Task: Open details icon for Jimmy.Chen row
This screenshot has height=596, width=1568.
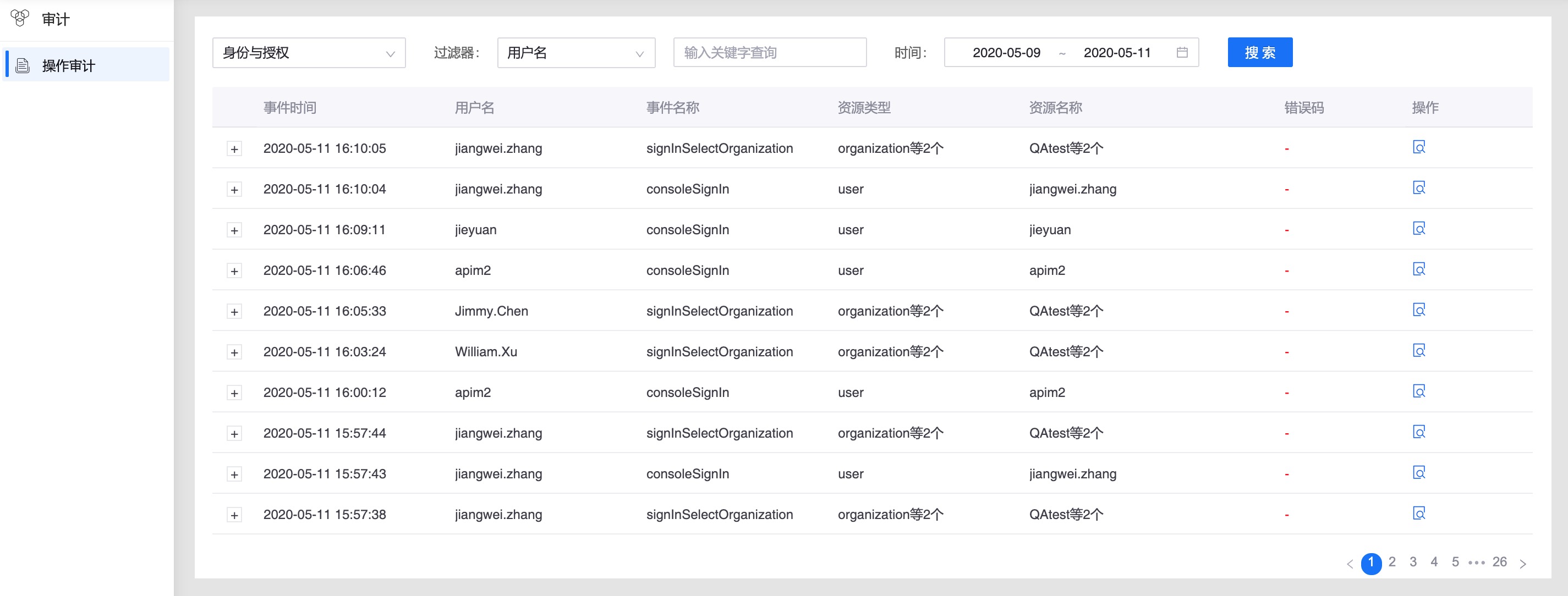Action: point(1419,310)
